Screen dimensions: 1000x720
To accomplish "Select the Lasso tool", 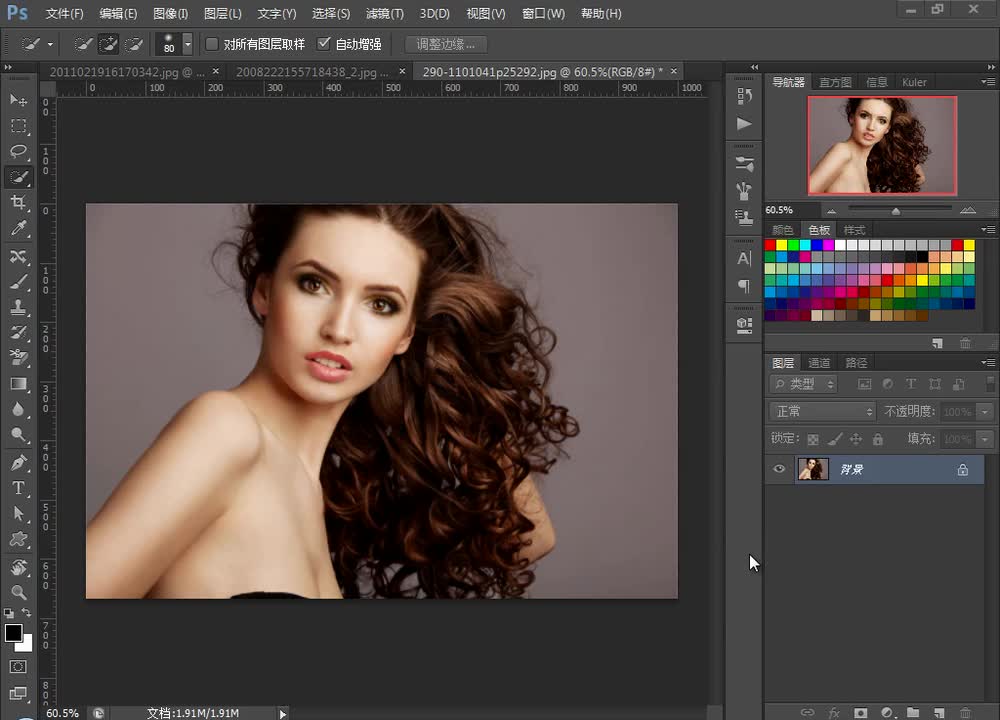I will [x=18, y=151].
